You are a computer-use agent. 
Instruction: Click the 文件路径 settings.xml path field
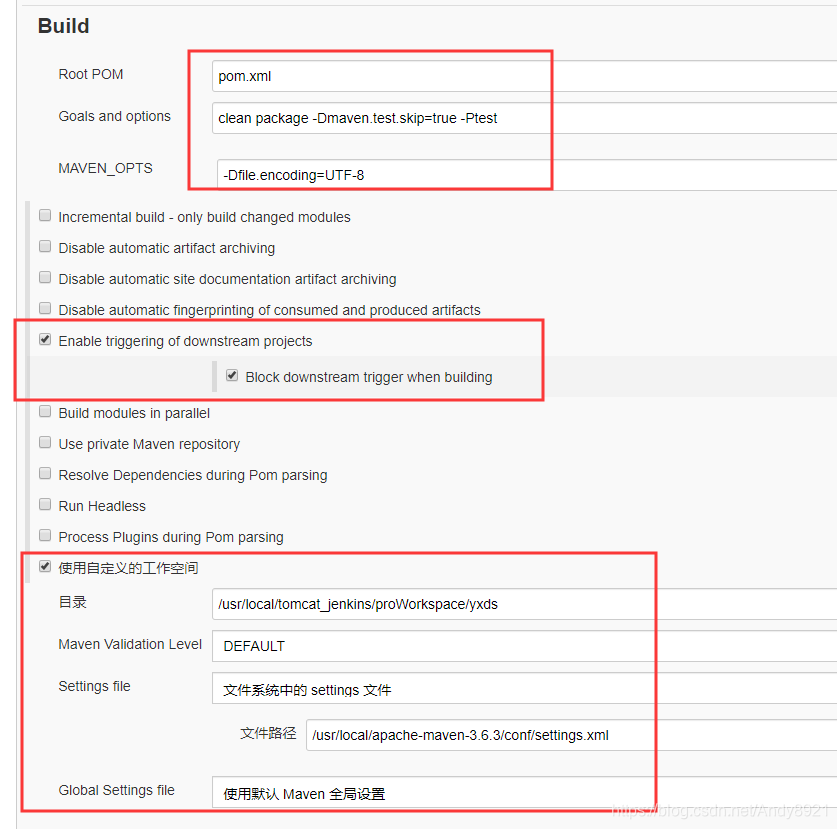tap(571, 735)
